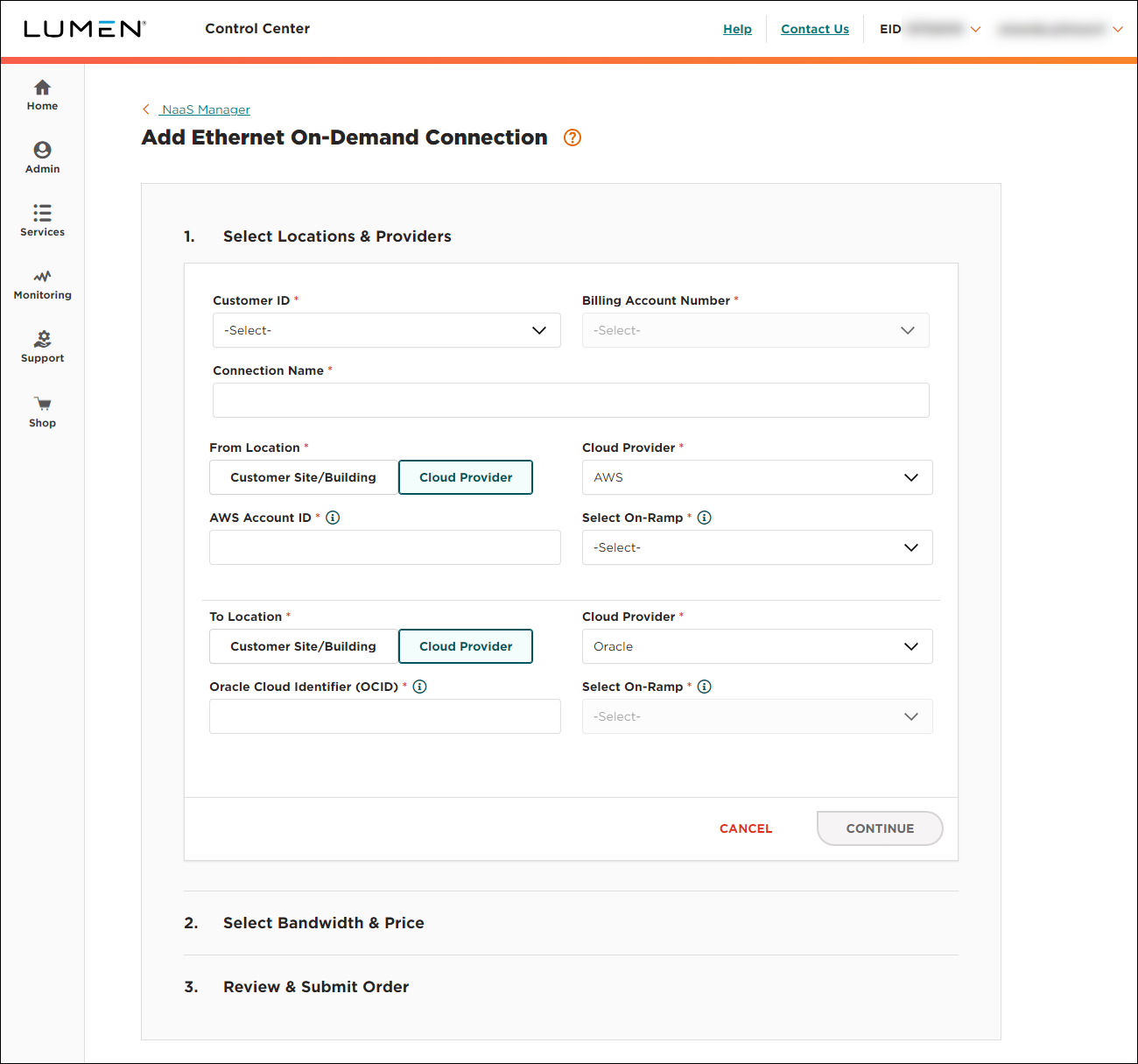Show info for To Location Select On-Ramp

[x=705, y=687]
